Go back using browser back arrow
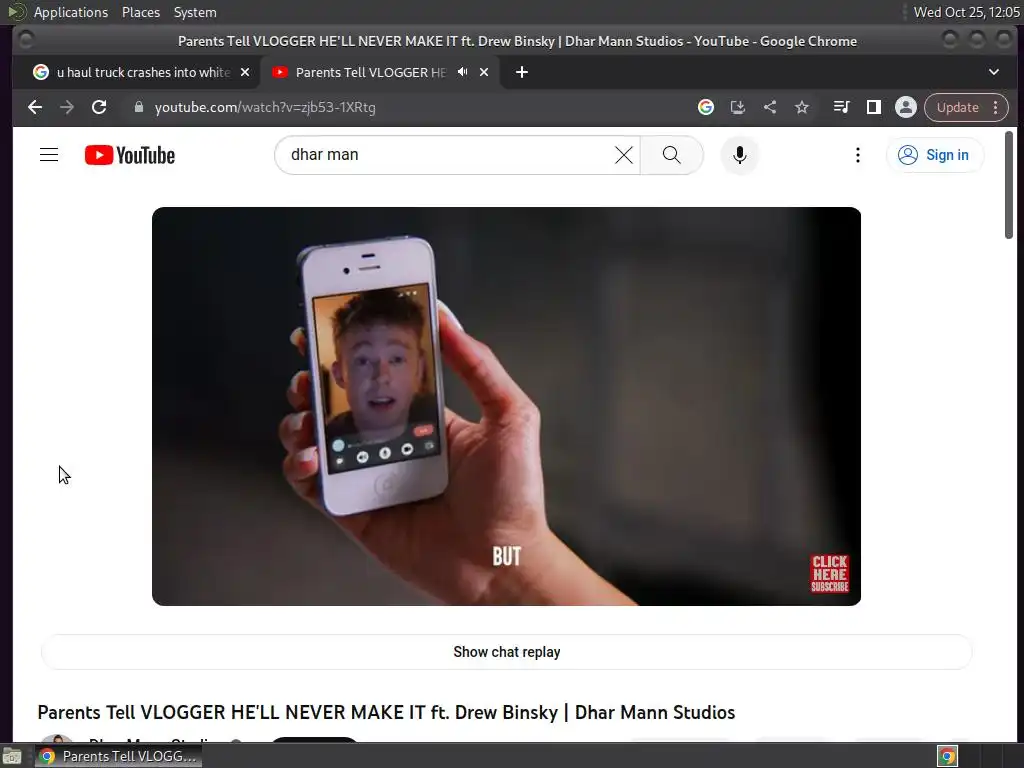The width and height of the screenshot is (1024, 768). point(35,107)
